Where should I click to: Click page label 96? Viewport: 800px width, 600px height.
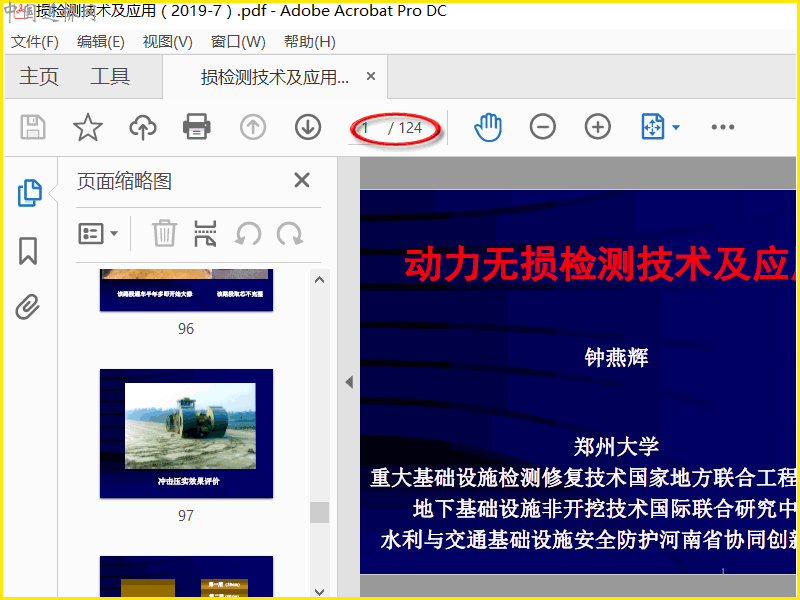[x=186, y=328]
